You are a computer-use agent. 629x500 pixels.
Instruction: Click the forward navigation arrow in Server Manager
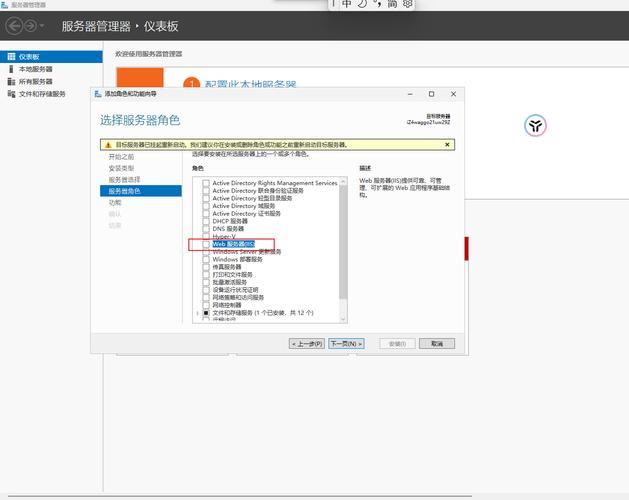pos(30,26)
